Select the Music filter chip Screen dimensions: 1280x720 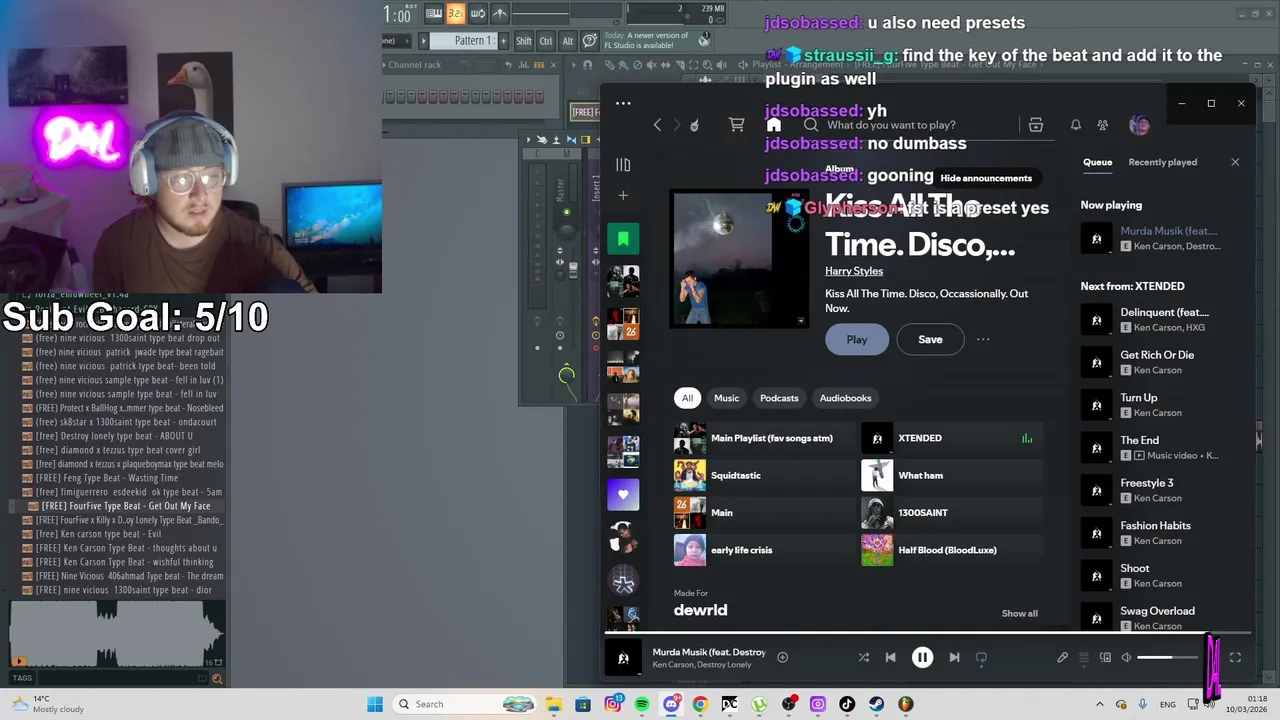(726, 398)
